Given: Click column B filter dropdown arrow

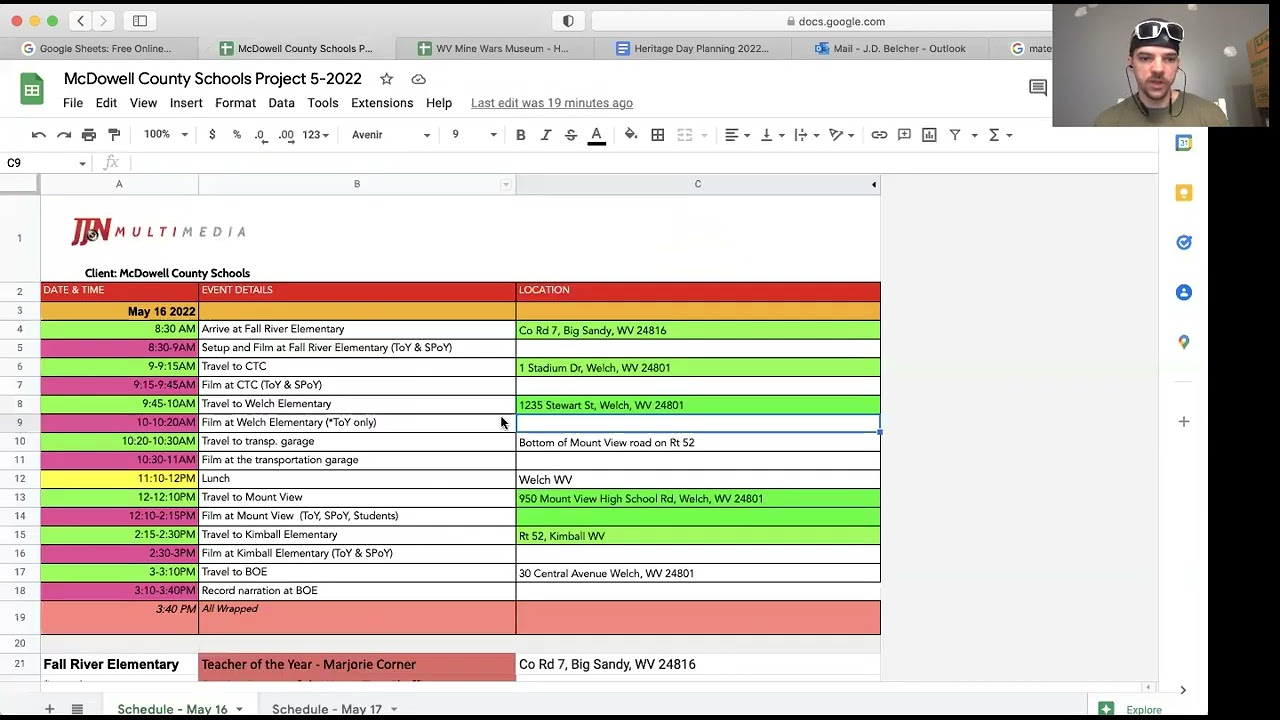Looking at the screenshot, I should point(506,184).
